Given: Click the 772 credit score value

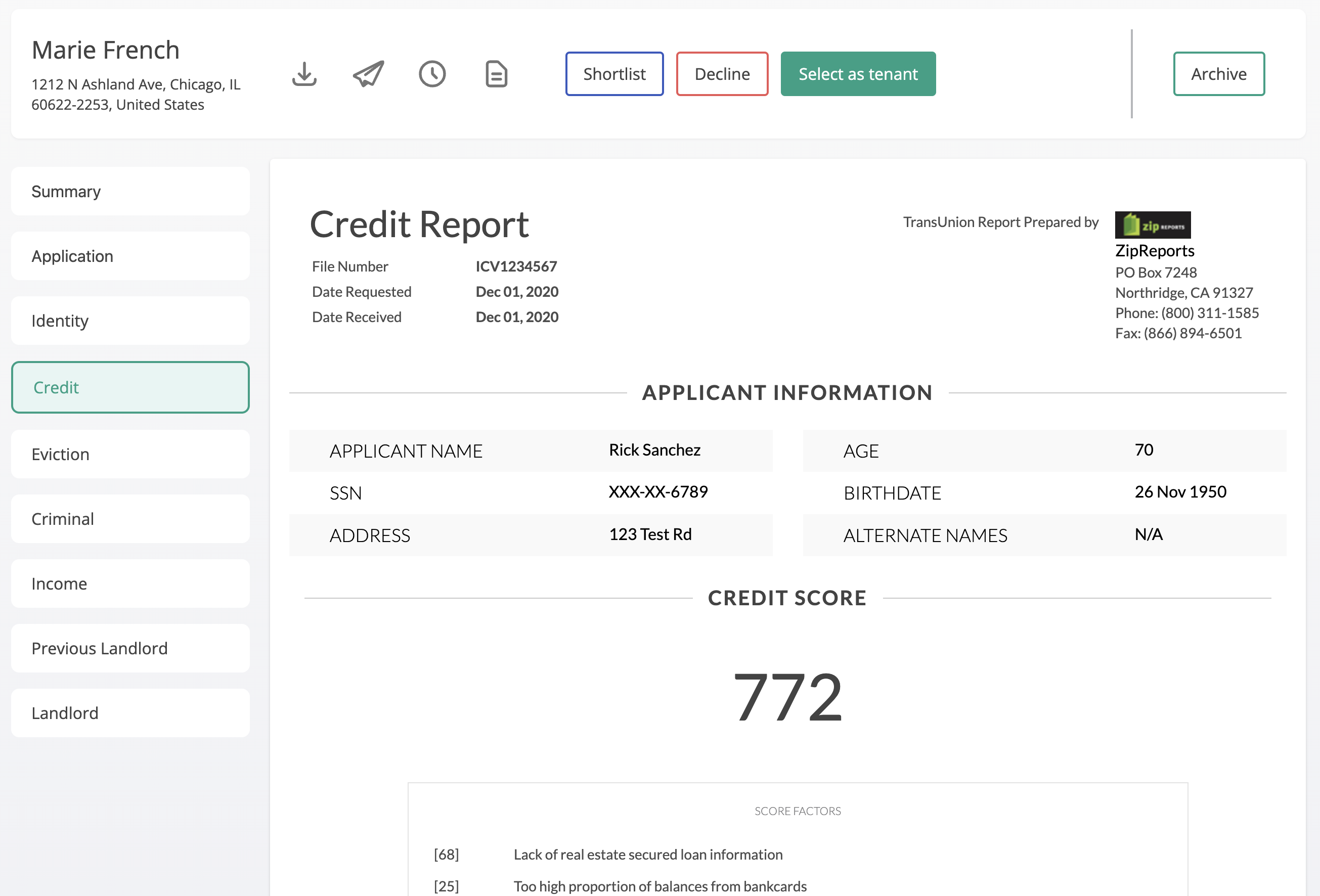Looking at the screenshot, I should (x=787, y=697).
